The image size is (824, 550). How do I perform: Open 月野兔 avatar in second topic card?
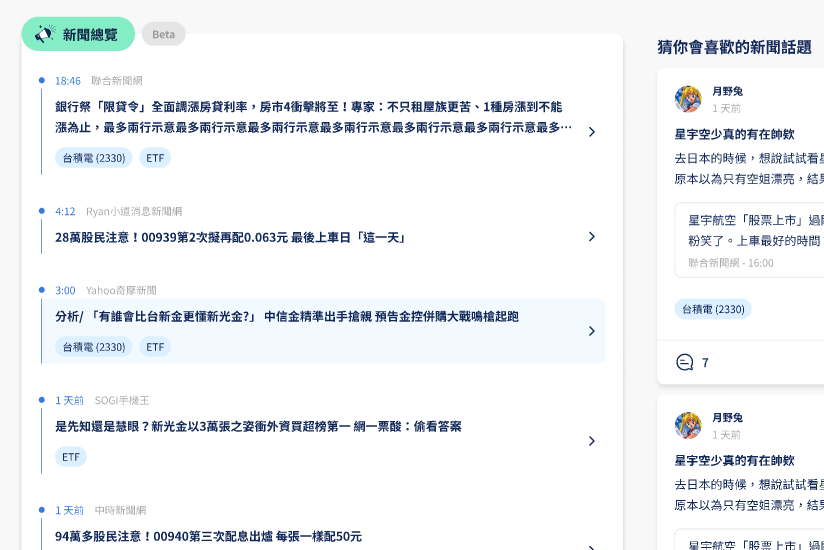point(688,425)
